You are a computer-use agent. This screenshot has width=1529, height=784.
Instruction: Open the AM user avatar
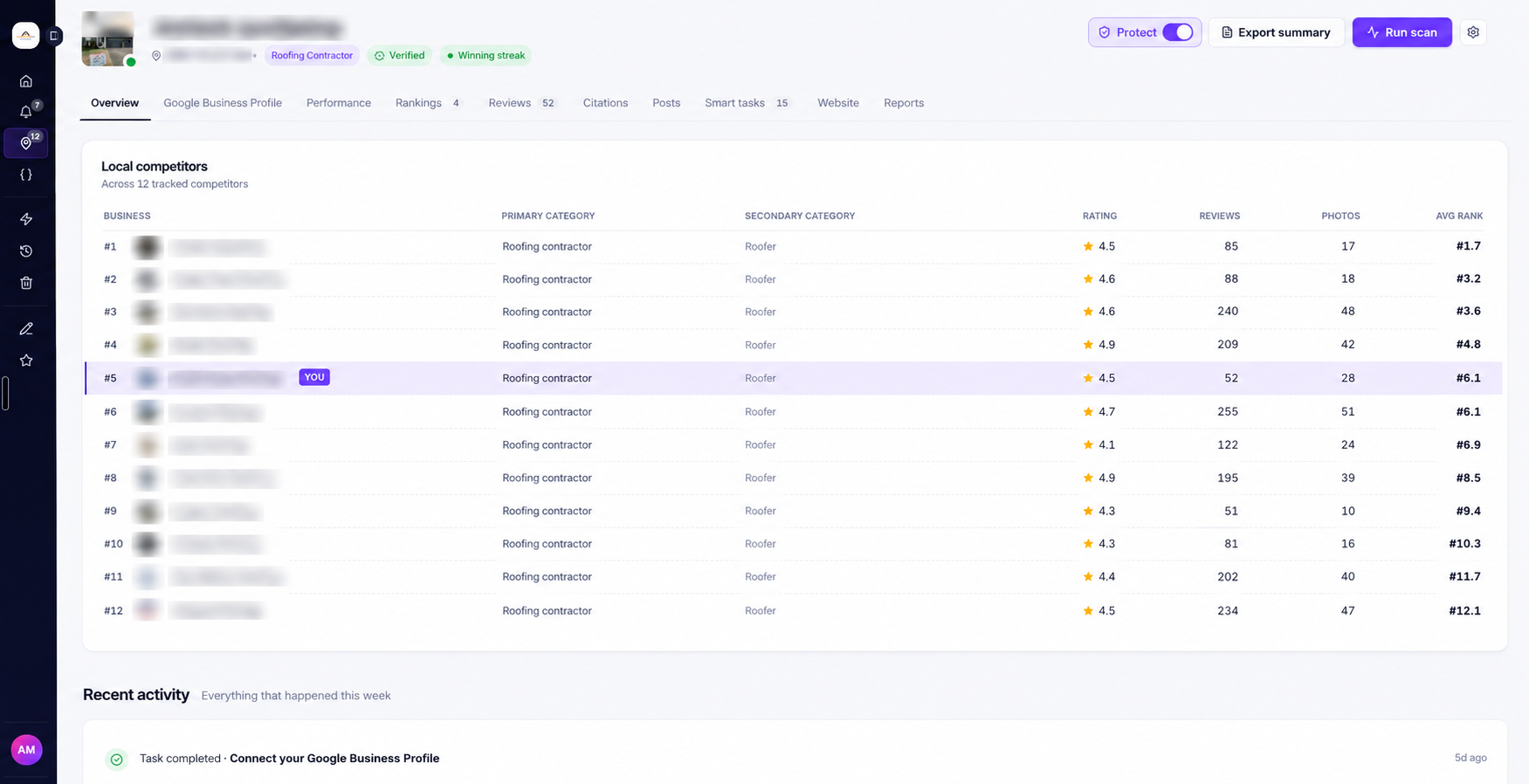tap(26, 750)
